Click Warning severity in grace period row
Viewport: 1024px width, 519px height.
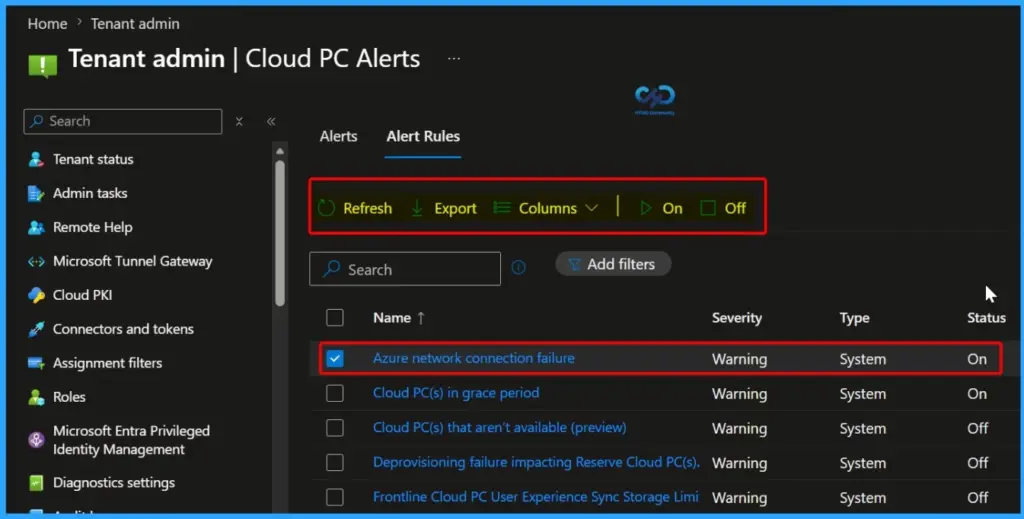[739, 394]
